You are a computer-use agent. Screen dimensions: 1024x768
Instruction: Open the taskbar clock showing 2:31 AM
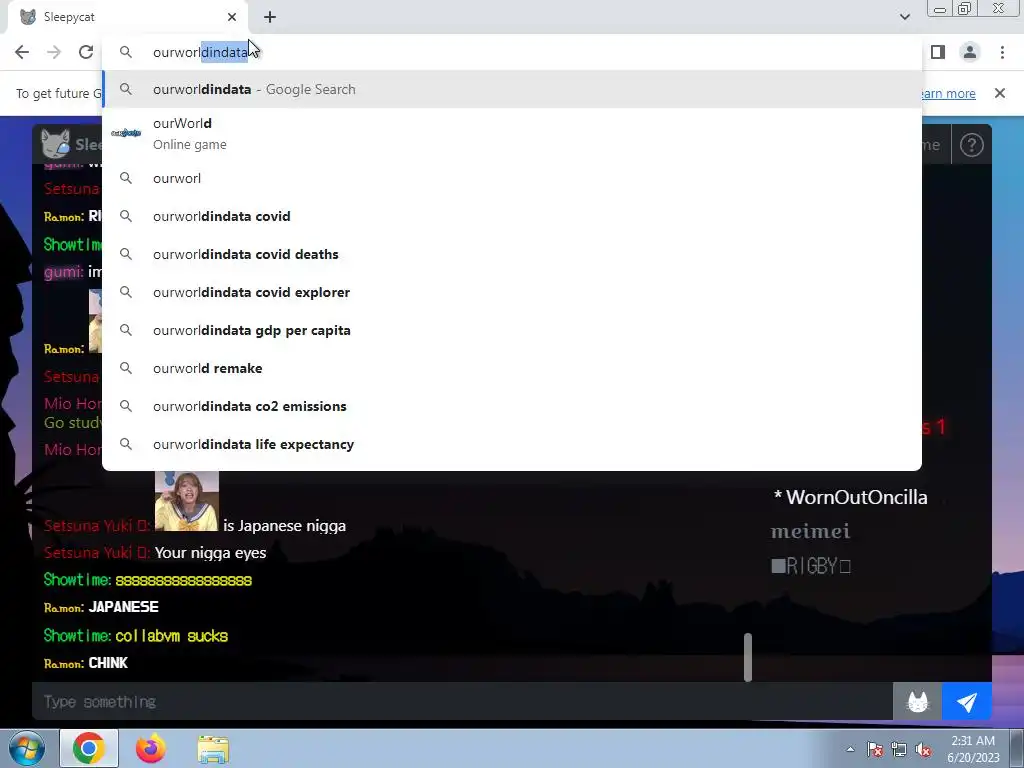973,749
